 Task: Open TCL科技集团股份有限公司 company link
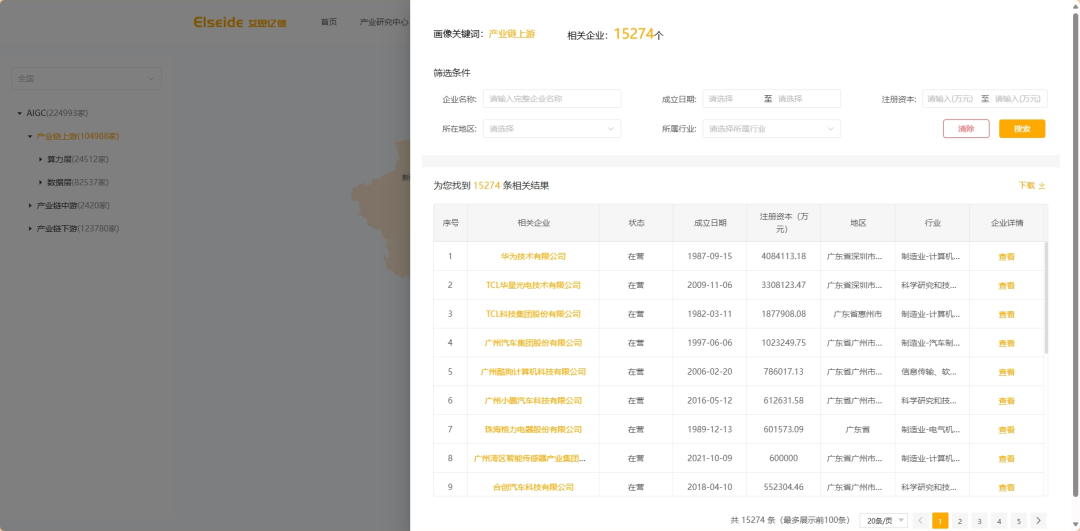coord(533,314)
